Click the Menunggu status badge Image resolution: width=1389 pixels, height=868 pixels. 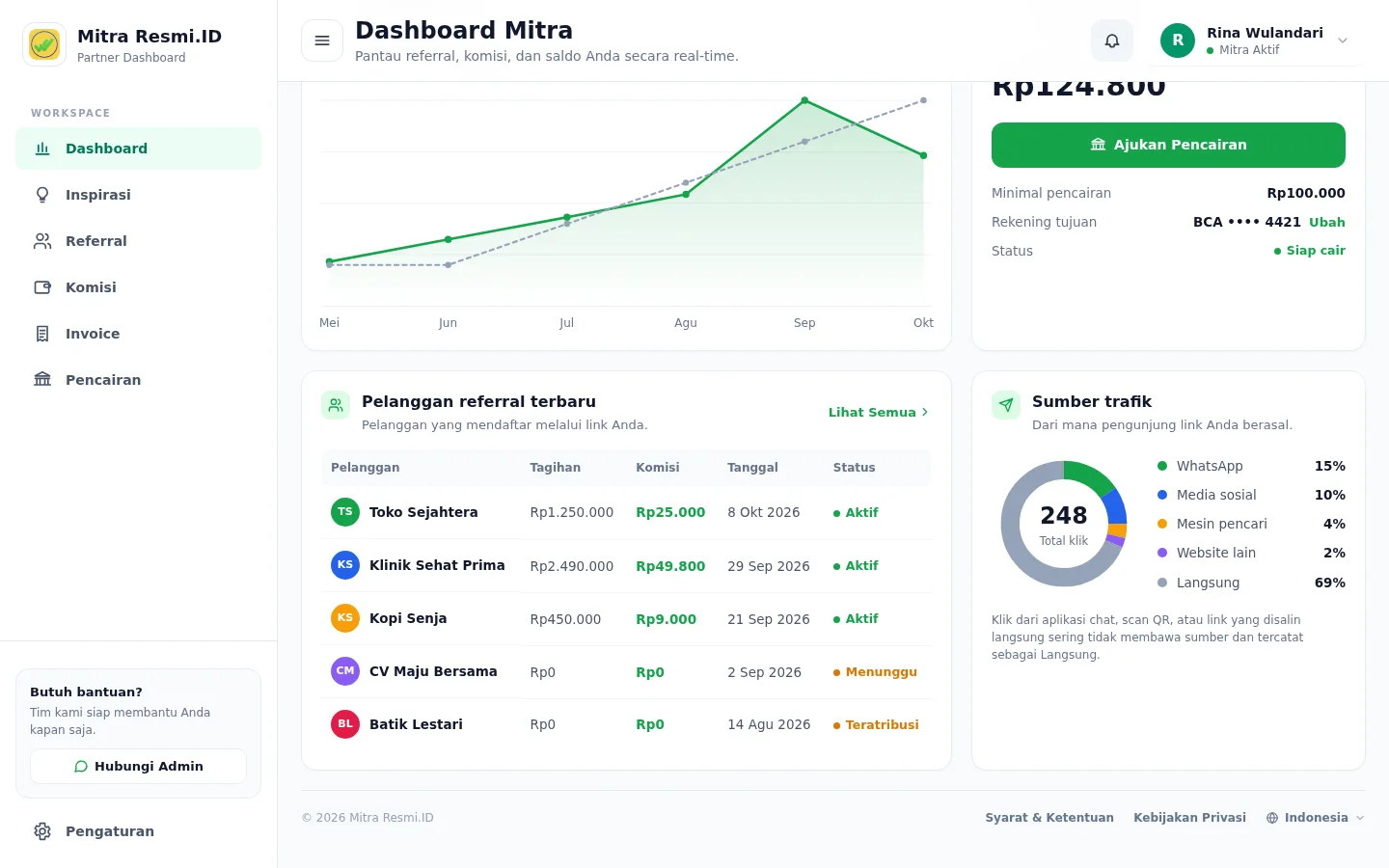pyautogui.click(x=875, y=672)
